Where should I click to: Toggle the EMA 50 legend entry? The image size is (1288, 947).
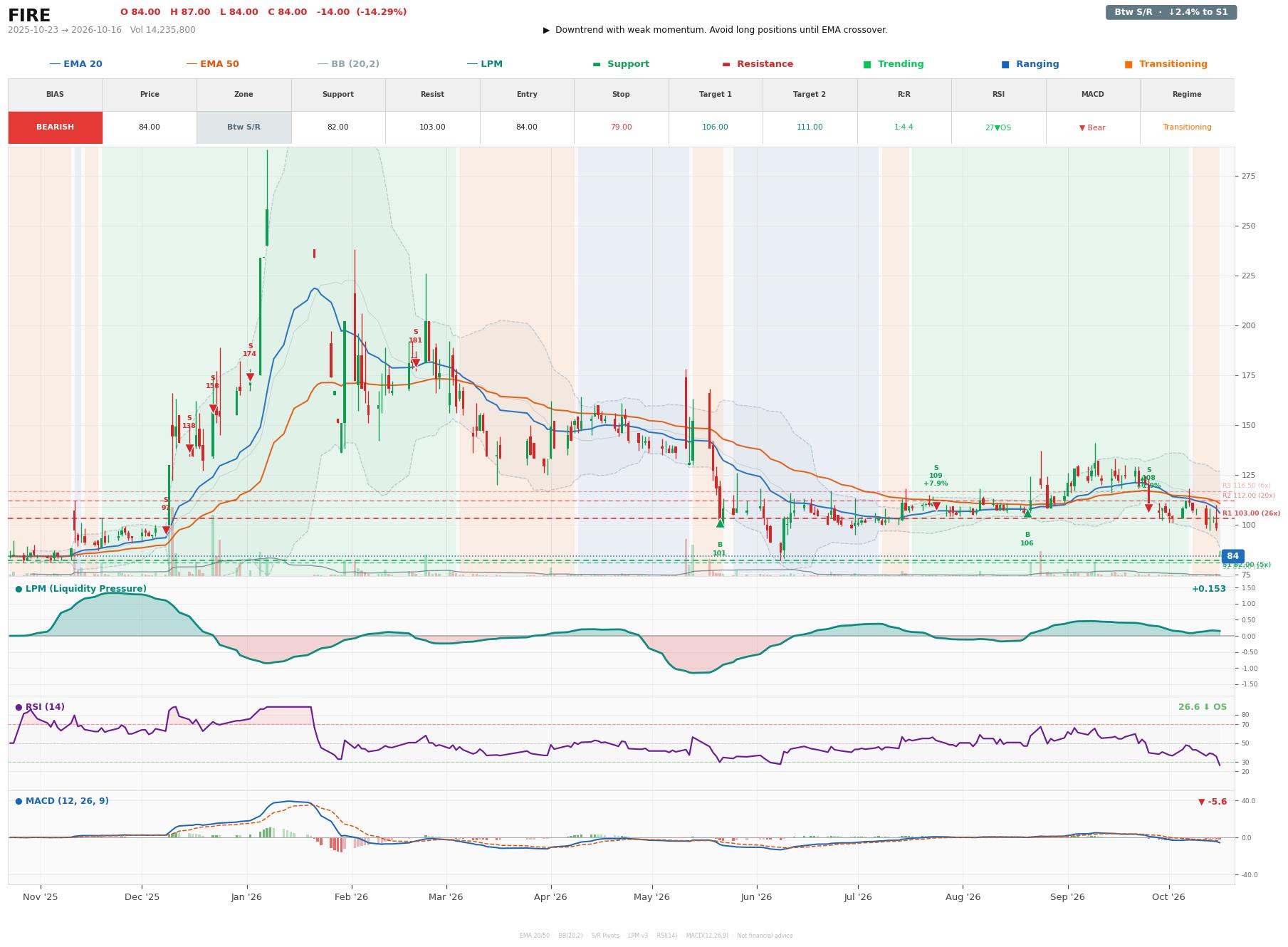(212, 64)
